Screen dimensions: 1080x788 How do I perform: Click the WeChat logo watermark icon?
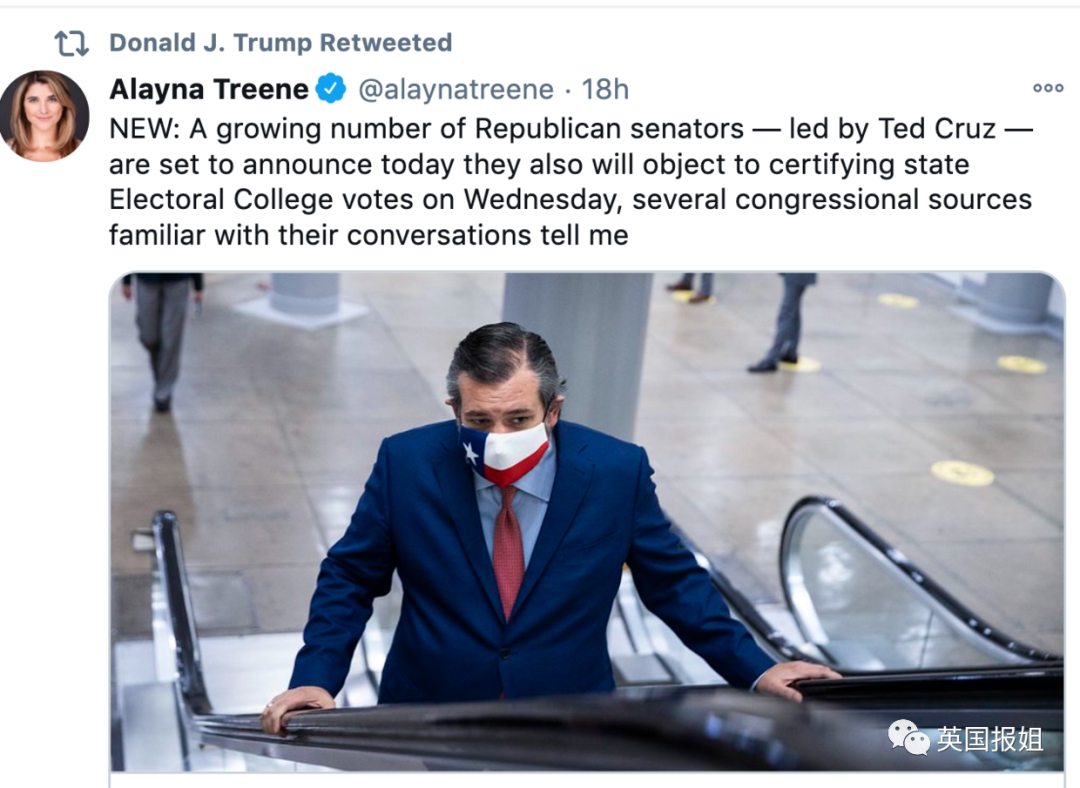click(909, 738)
